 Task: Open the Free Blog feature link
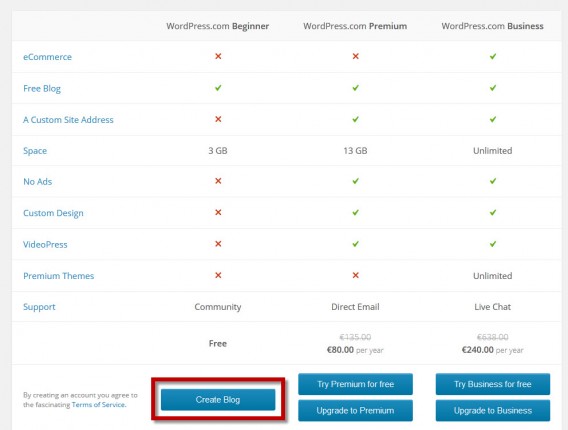(42, 89)
